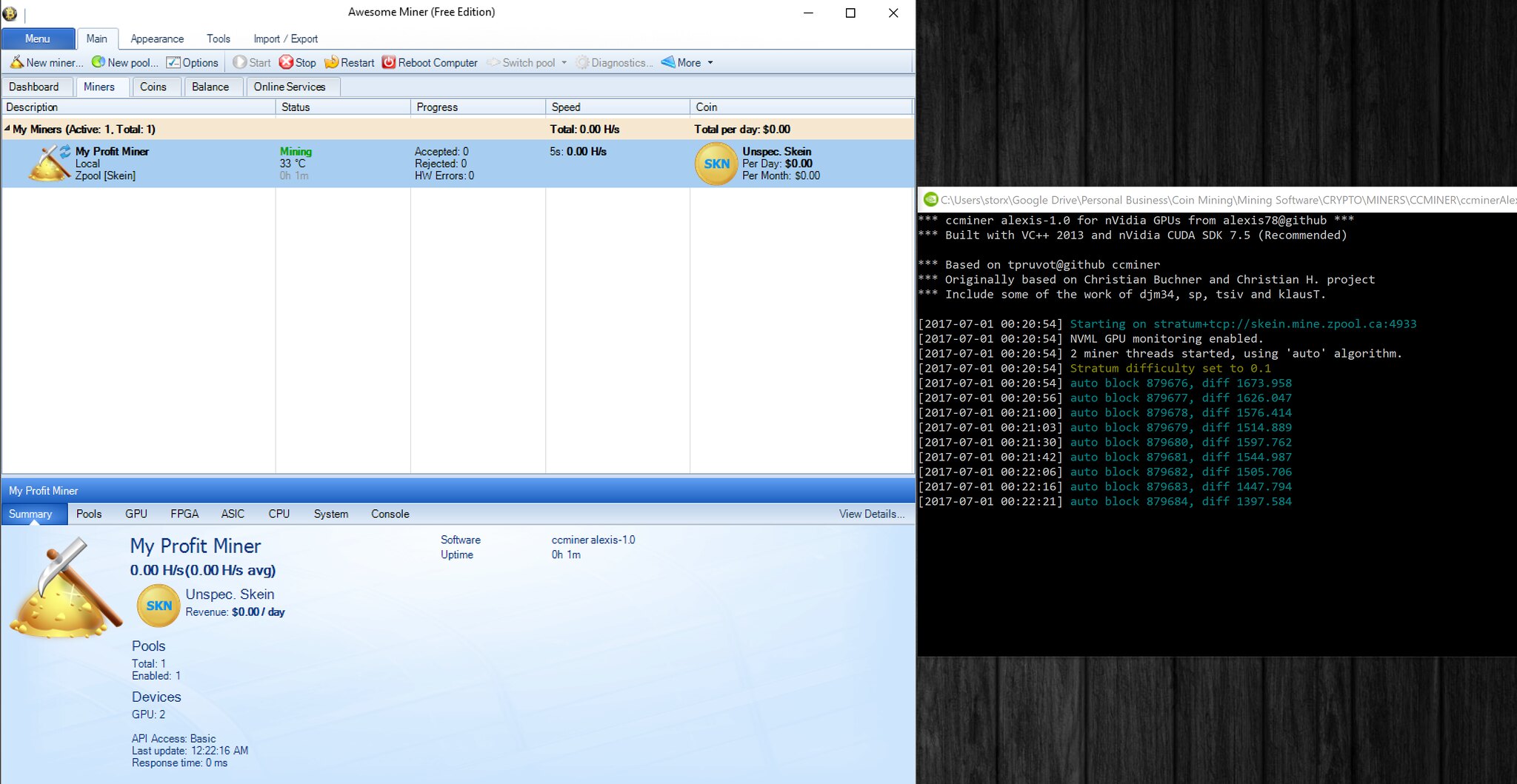Image resolution: width=1517 pixels, height=784 pixels.
Task: Click the SKN coin icon in Summary panel
Action: 159,605
